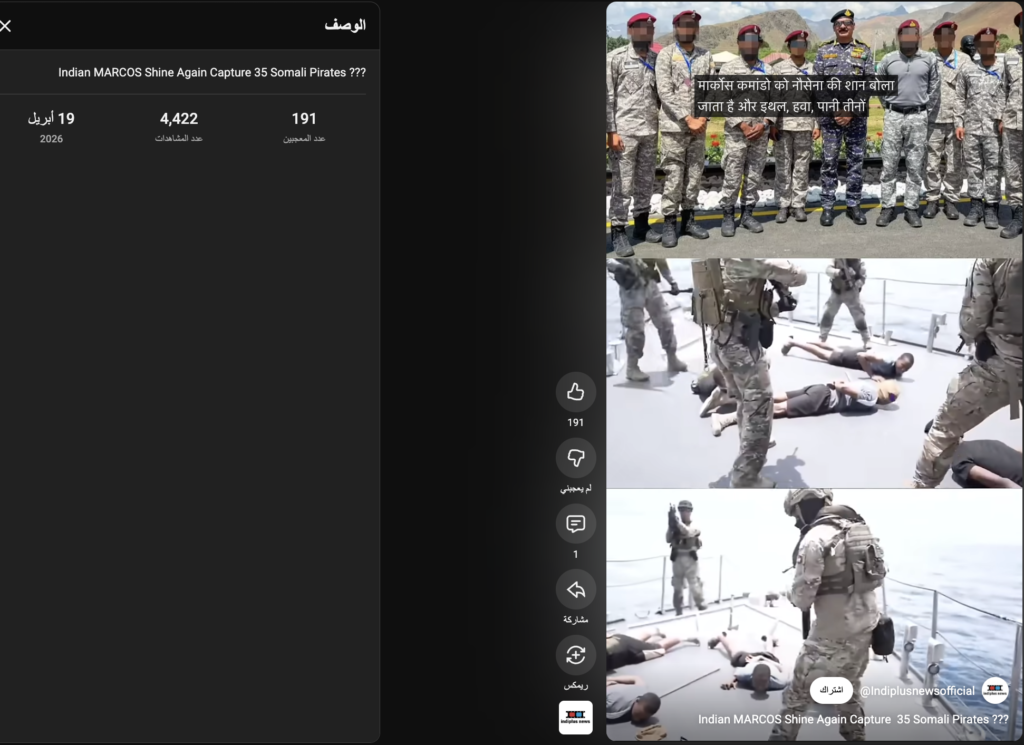The height and width of the screenshot is (745, 1024).
Task: Open the Indiplus news sound tile below Remix
Action: (575, 718)
